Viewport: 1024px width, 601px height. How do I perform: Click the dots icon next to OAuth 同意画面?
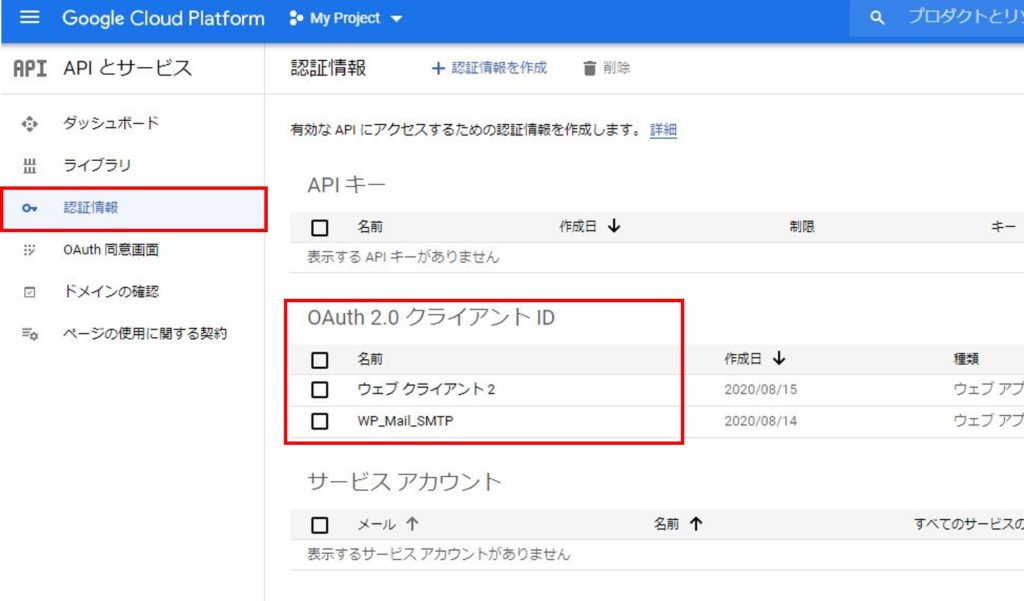click(x=29, y=250)
